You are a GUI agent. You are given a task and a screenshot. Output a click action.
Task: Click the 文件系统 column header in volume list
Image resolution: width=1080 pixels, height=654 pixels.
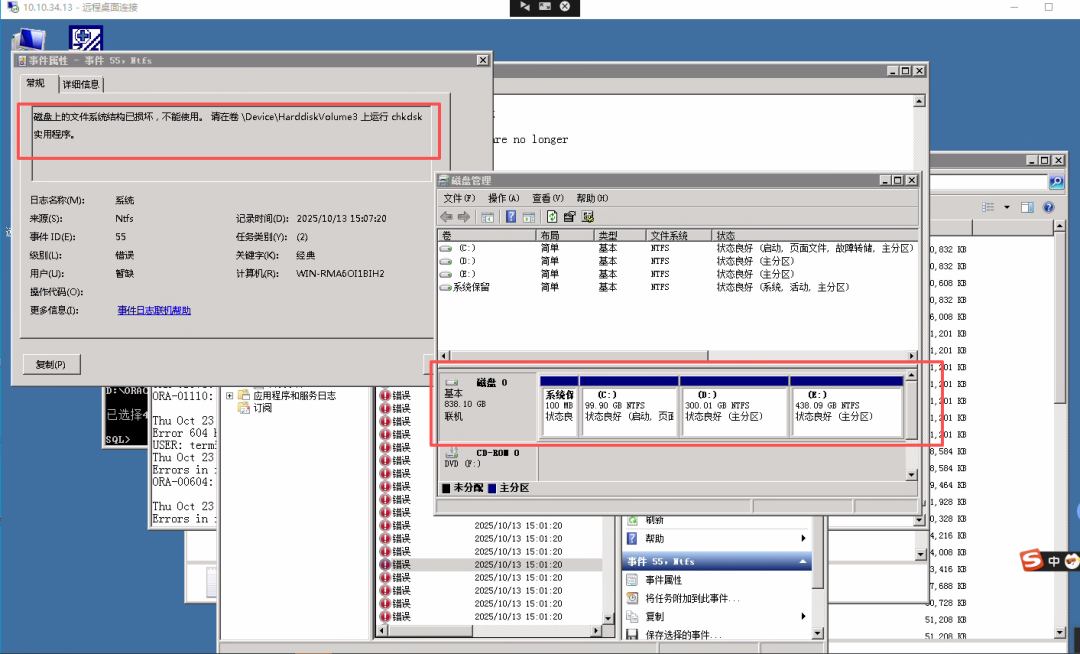679,235
